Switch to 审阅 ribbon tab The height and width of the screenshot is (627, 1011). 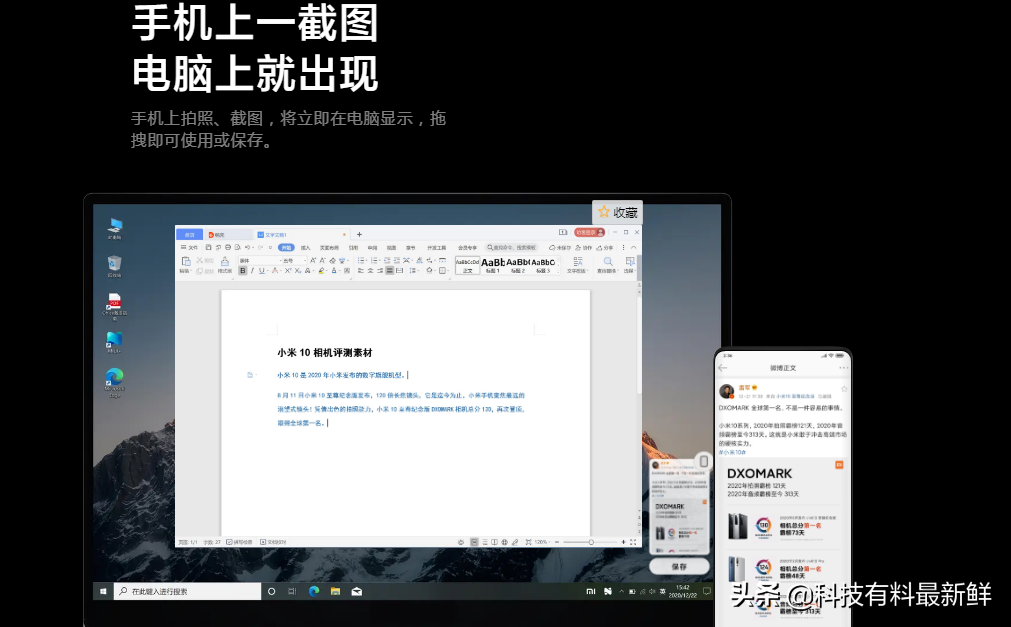372,248
